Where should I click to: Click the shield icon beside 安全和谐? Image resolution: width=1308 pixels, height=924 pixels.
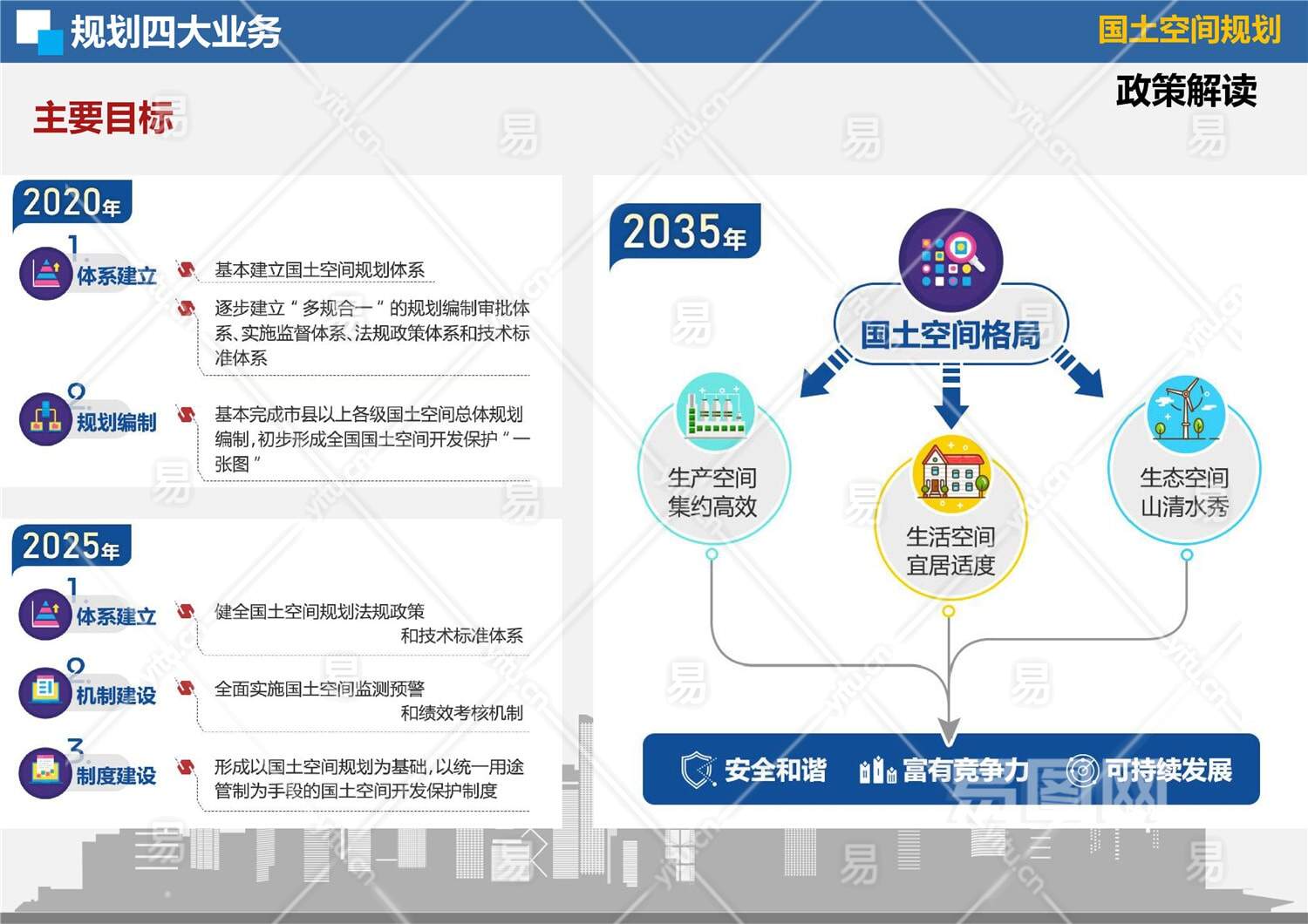pyautogui.click(x=698, y=770)
